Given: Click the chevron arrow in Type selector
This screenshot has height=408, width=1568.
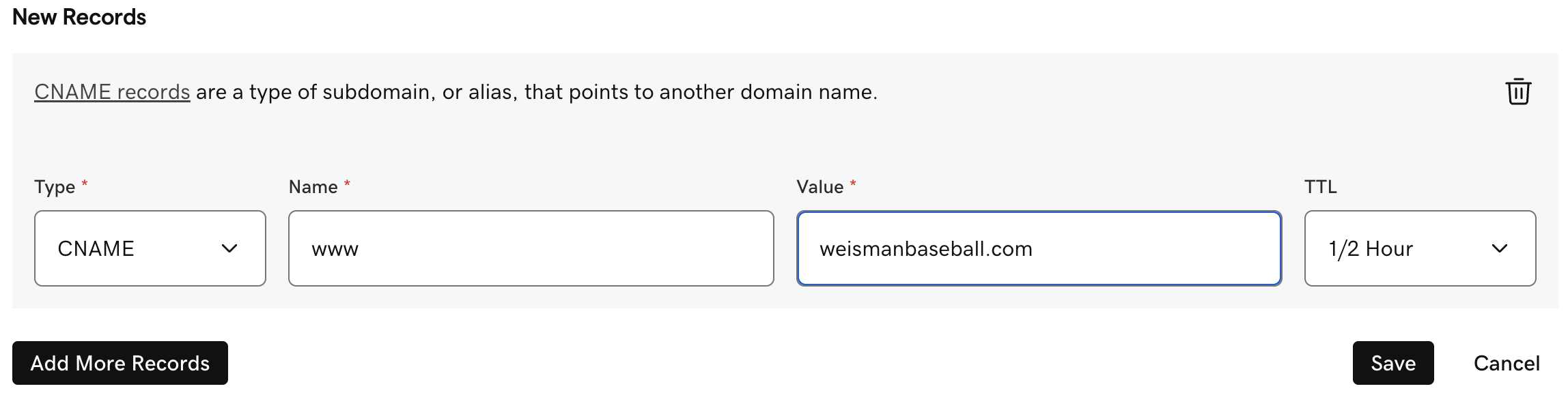Looking at the screenshot, I should coord(229,249).
